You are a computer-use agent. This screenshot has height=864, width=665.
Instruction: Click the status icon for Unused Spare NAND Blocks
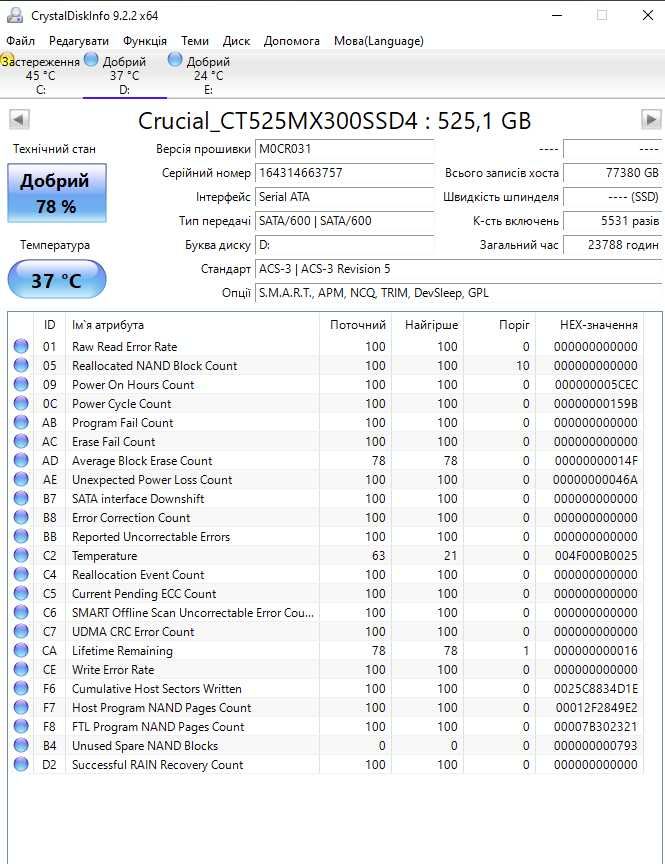click(21, 746)
